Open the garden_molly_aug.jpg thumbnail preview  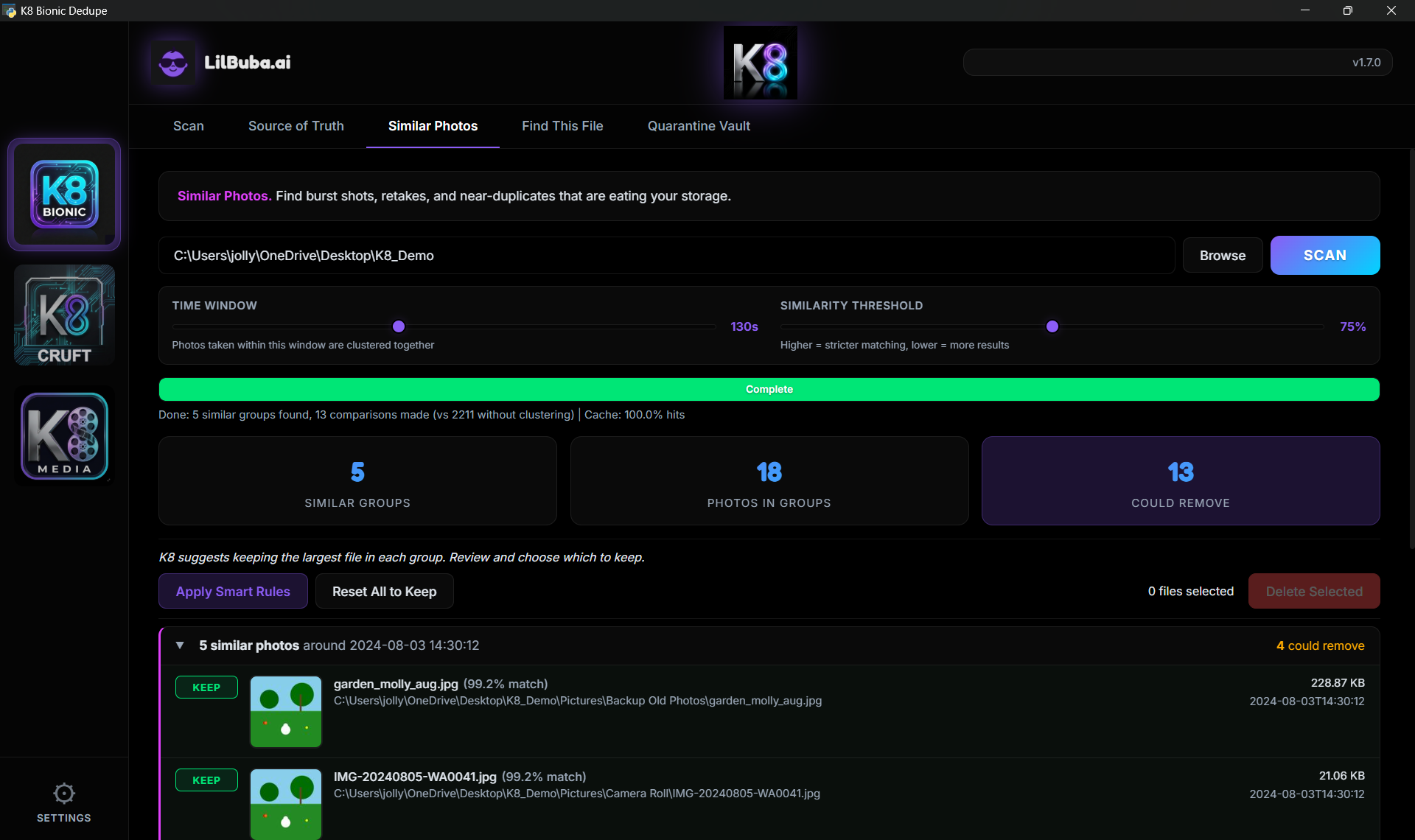(285, 711)
